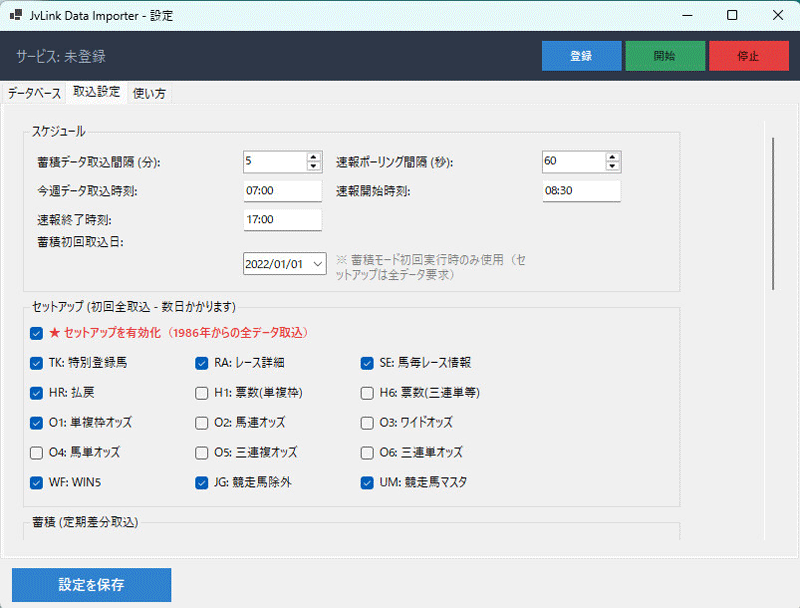Click the 設定を保存 button
The width and height of the screenshot is (800, 608).
point(91,585)
